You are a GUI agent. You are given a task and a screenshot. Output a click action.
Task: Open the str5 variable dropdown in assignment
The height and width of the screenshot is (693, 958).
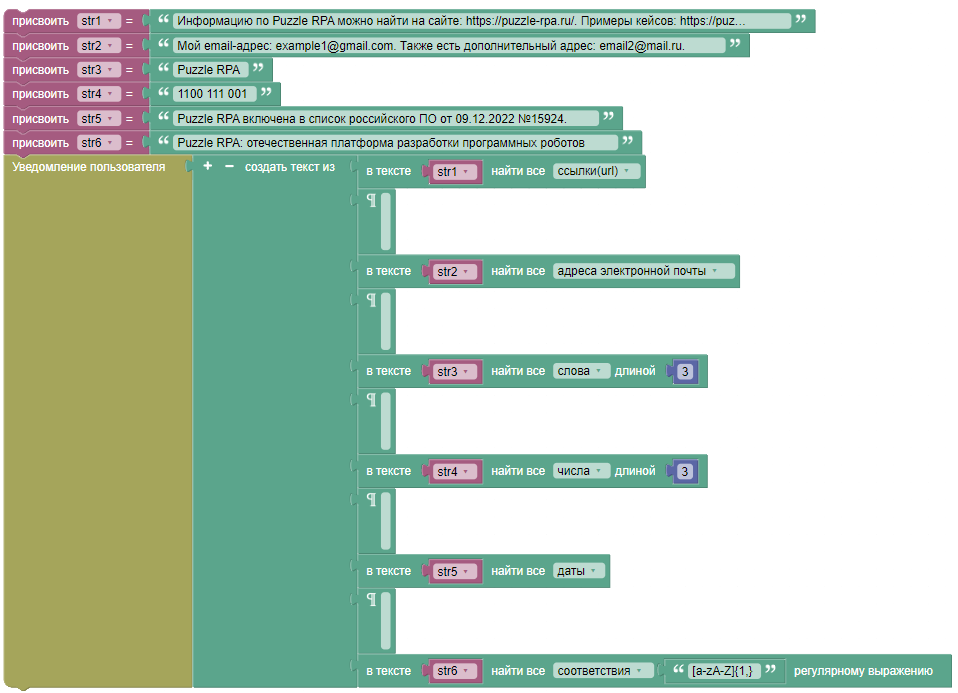(98, 118)
